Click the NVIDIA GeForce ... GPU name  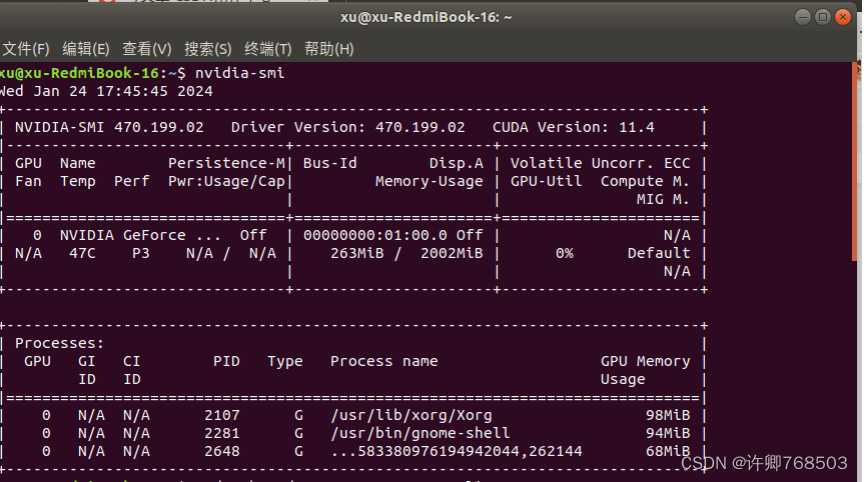(141, 235)
